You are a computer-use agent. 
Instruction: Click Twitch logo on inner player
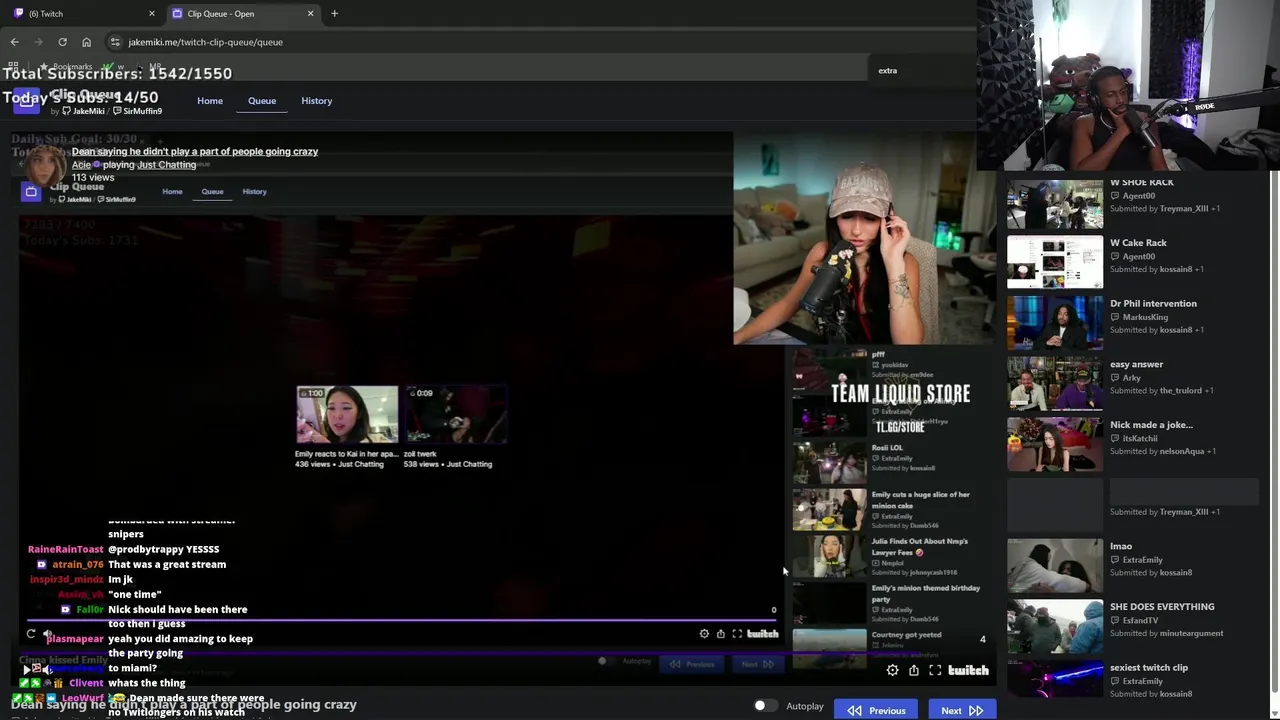(762, 633)
